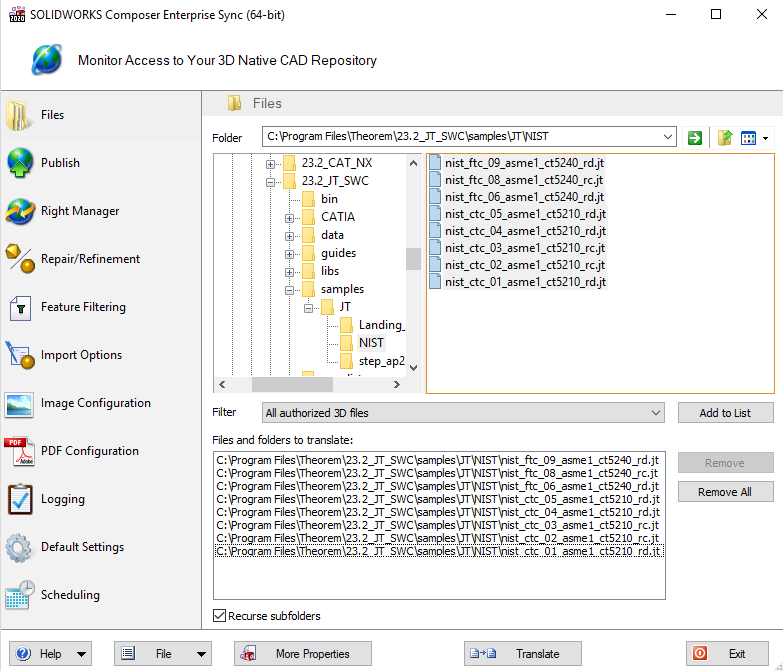The width and height of the screenshot is (783, 671).
Task: Click the parent folder up icon
Action: pos(725,138)
